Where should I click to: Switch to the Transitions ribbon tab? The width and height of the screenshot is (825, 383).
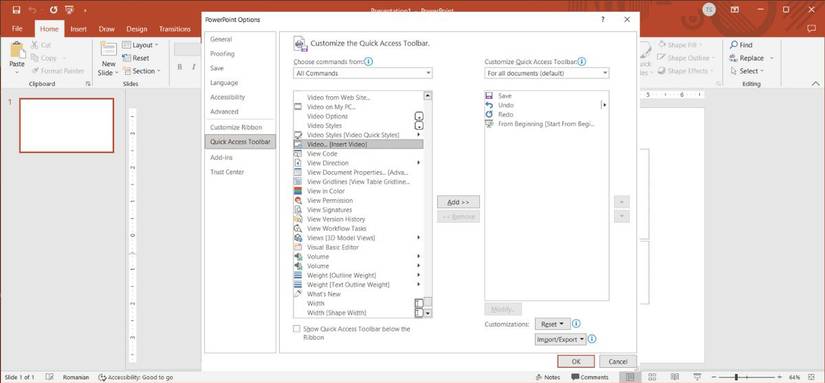click(x=175, y=29)
